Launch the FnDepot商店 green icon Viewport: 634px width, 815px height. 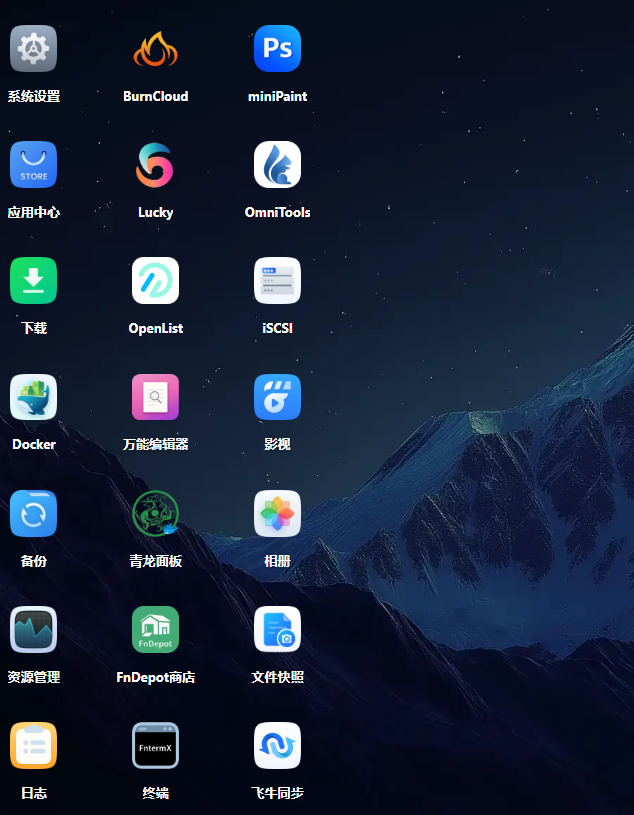click(x=155, y=629)
